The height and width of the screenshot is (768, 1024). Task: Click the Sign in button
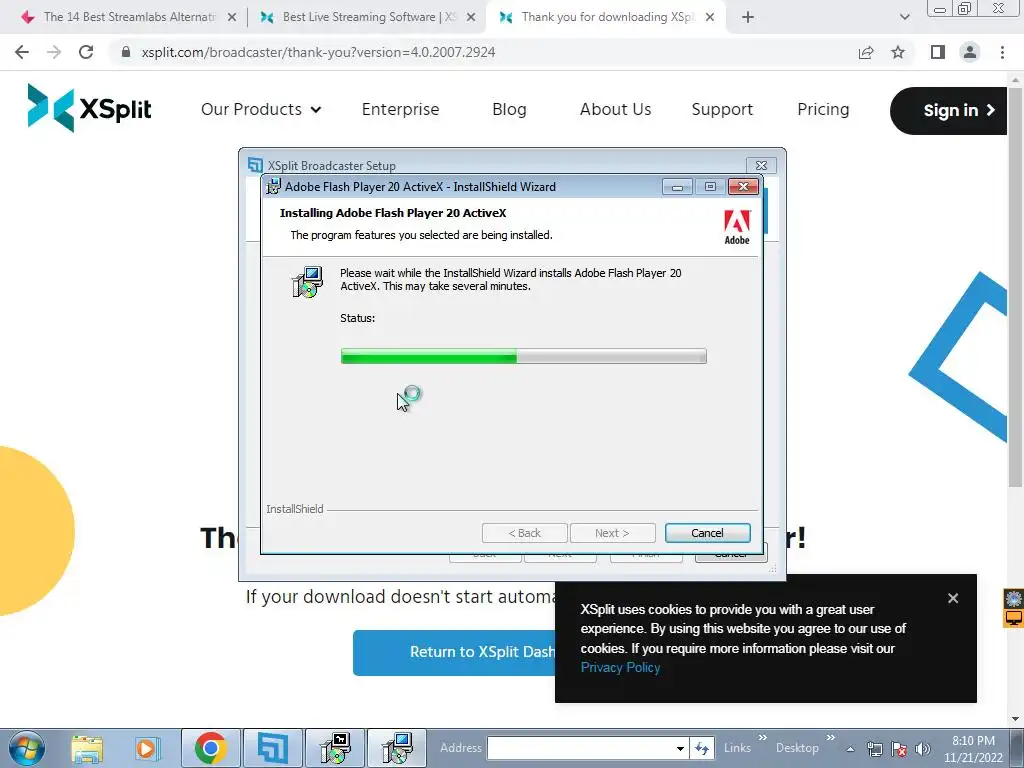tap(948, 110)
